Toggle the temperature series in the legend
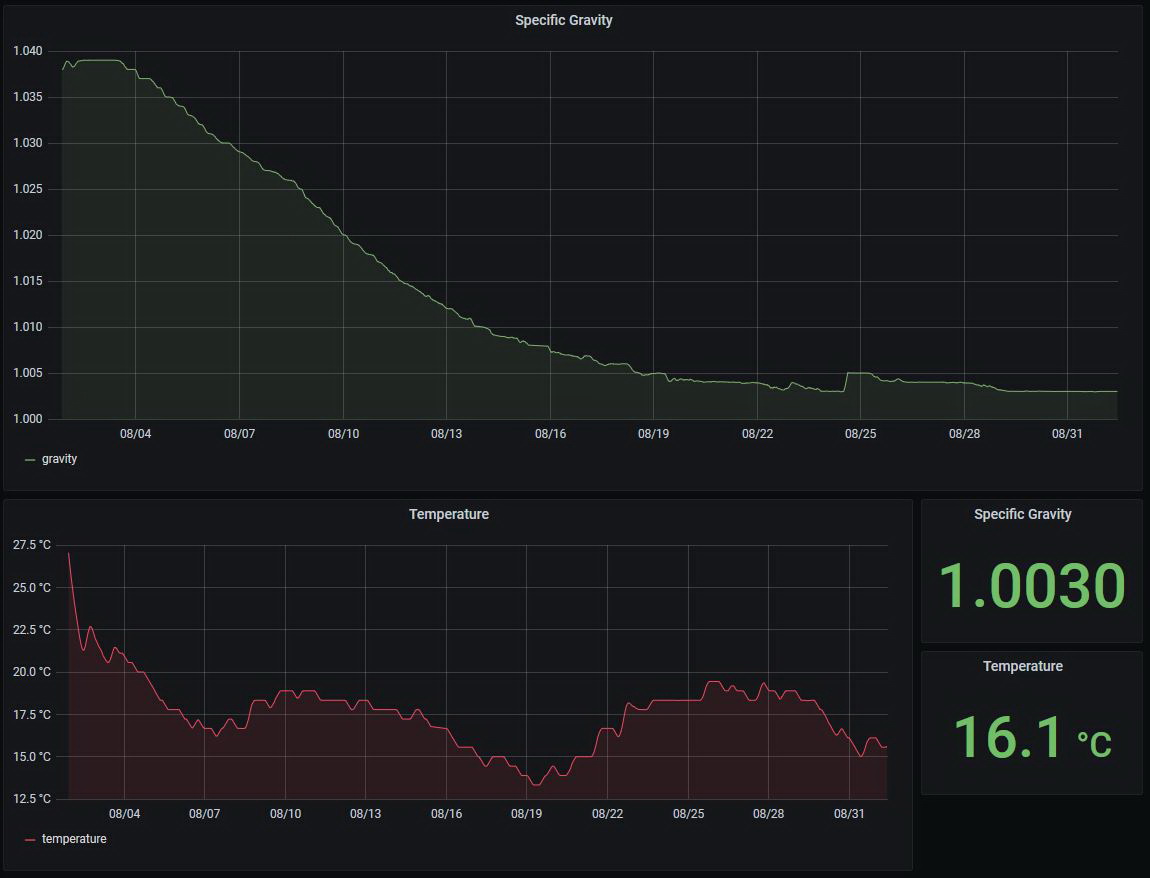This screenshot has height=878, width=1150. [74, 838]
